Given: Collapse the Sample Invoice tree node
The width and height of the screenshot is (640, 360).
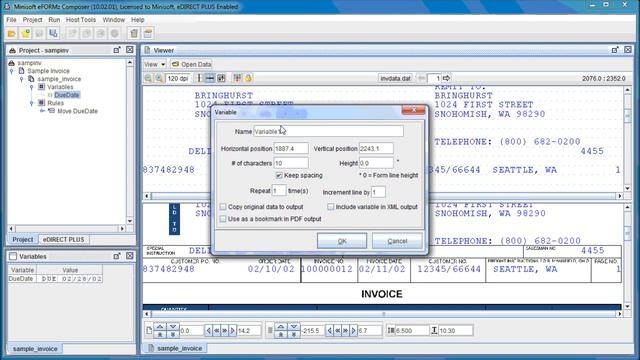Looking at the screenshot, I should point(12,71).
